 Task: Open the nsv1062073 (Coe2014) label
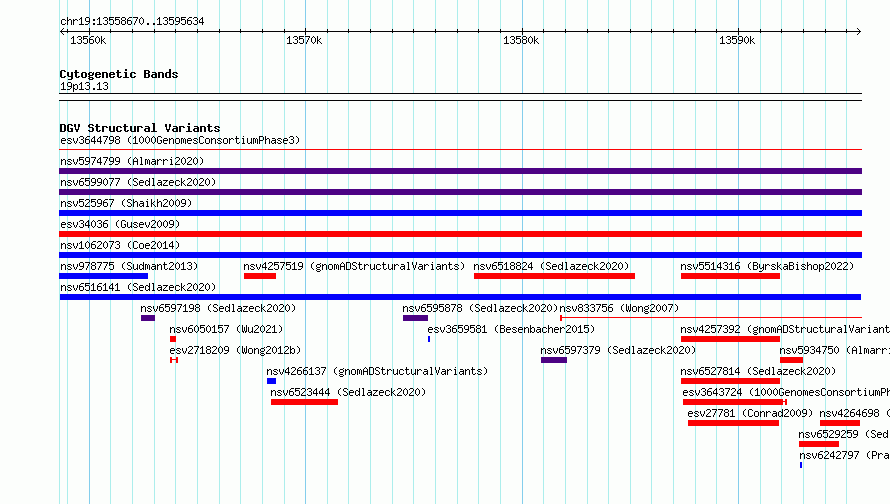point(120,245)
